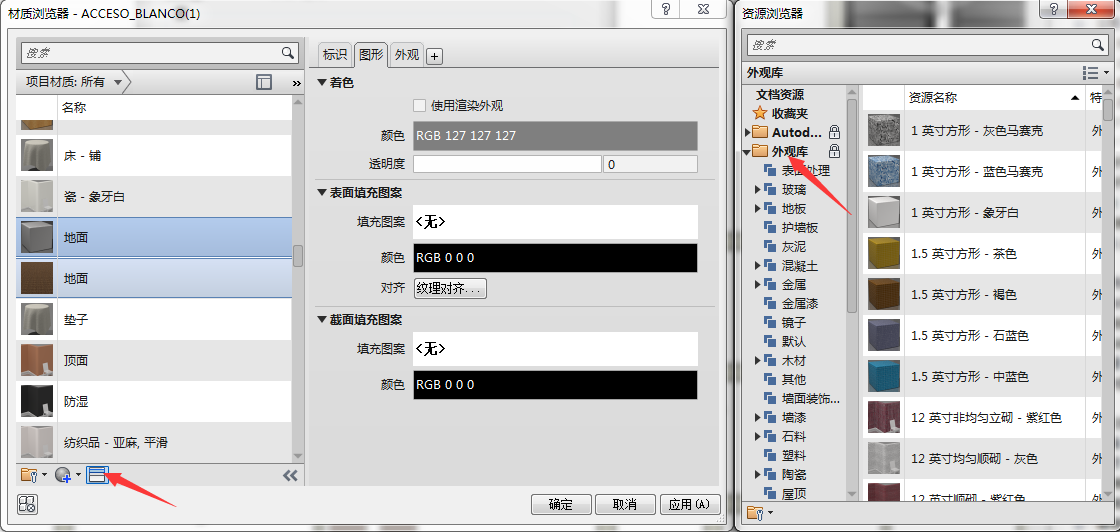Select the 1.5 英寸方形 - 中蓝色 thumbnail
Viewport: 1120px width, 532px height.
883,376
